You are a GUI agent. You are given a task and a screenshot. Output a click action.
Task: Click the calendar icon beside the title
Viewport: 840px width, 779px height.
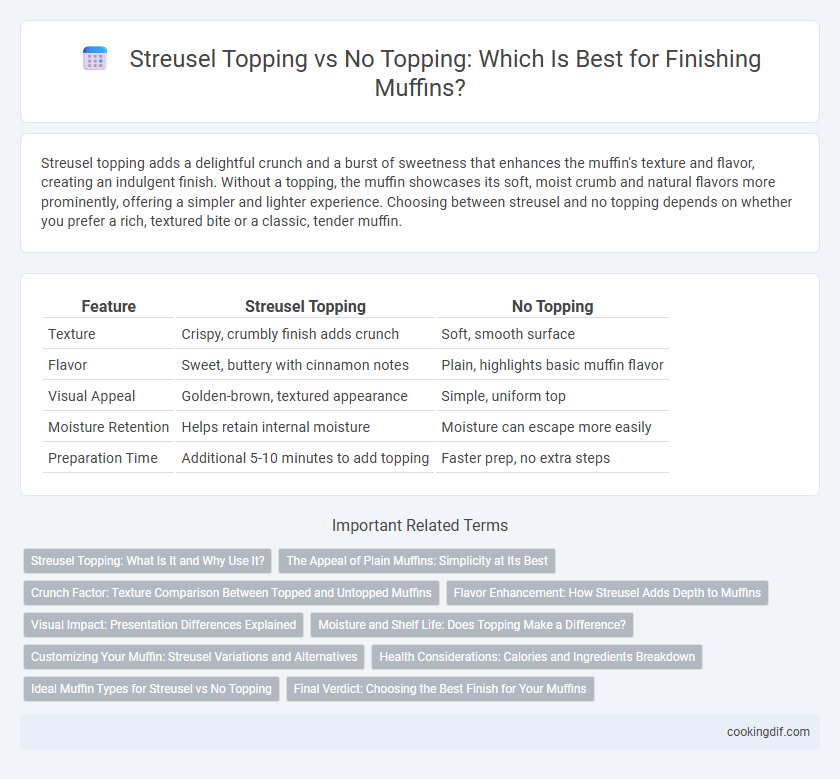(95, 59)
